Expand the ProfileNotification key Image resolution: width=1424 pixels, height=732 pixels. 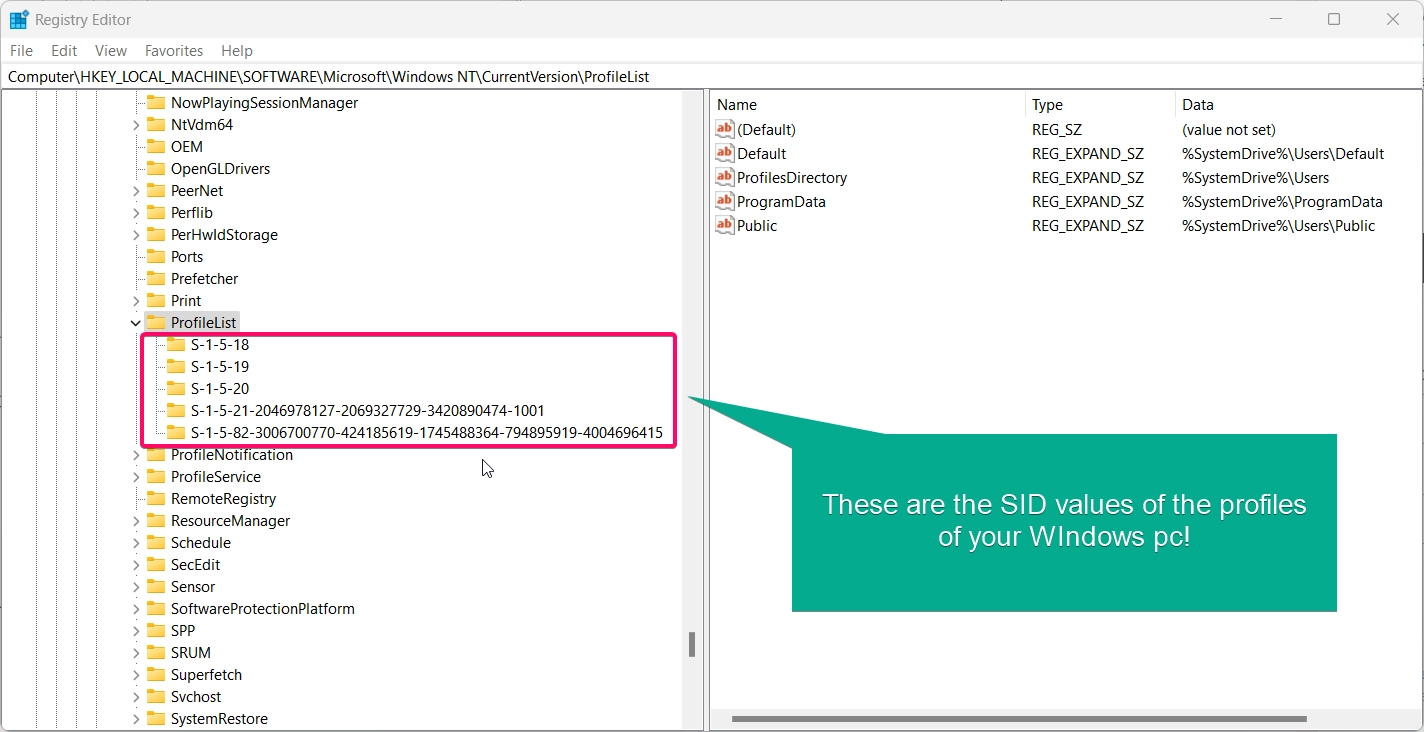tap(136, 455)
